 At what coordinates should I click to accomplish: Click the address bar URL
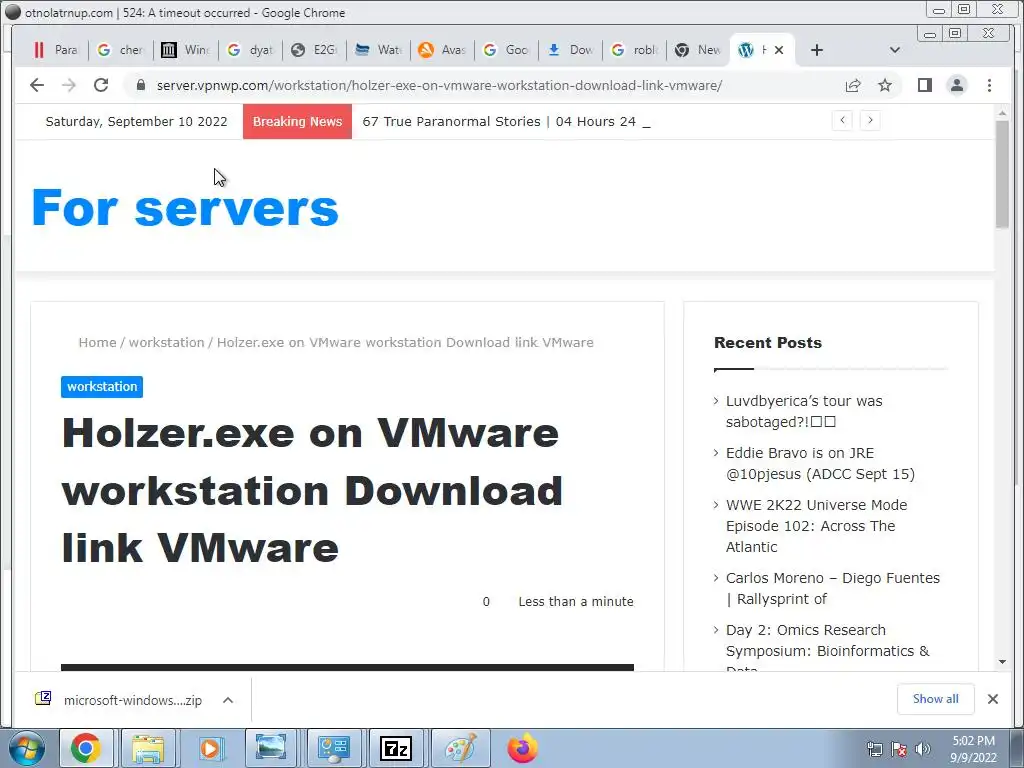[439, 86]
